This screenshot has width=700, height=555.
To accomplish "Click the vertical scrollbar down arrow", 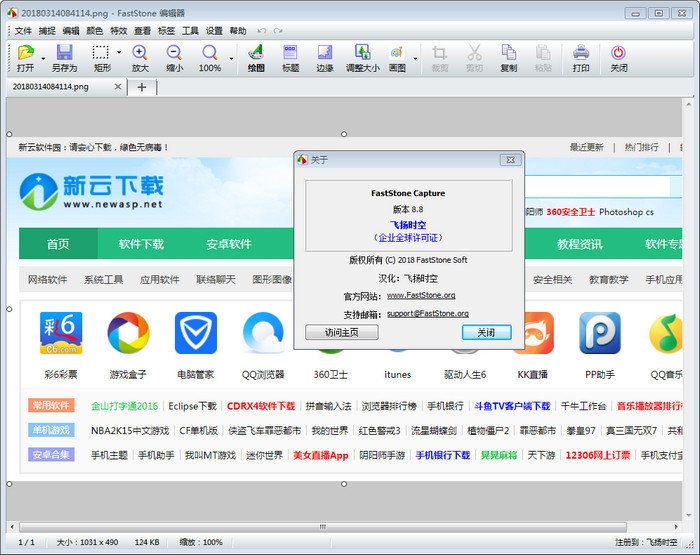I will tap(688, 514).
